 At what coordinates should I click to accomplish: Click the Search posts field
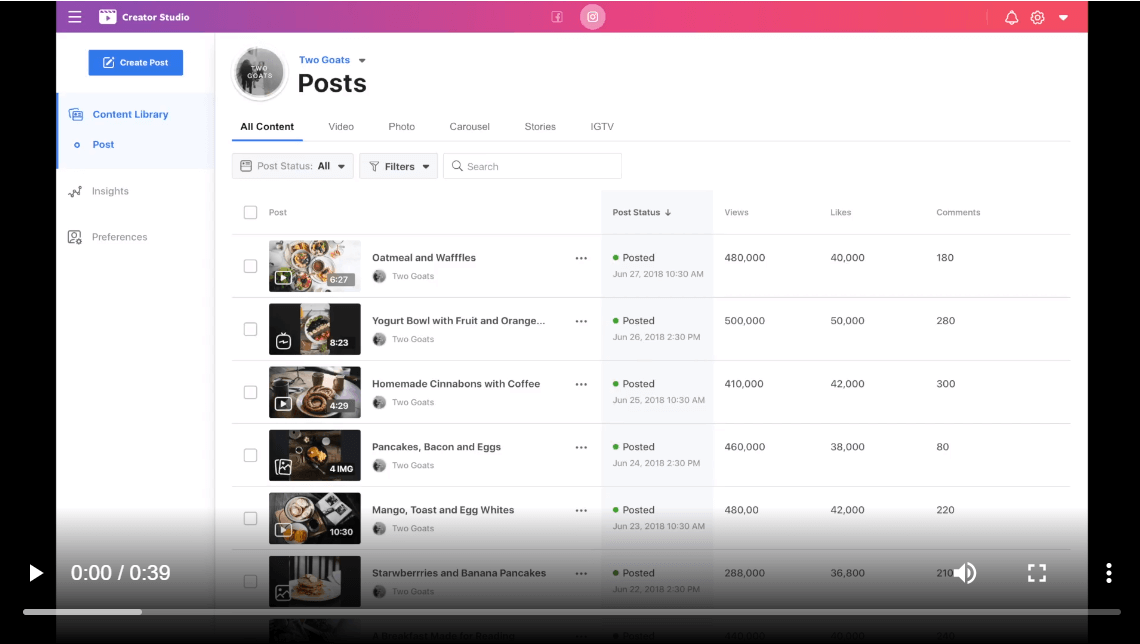coord(532,166)
